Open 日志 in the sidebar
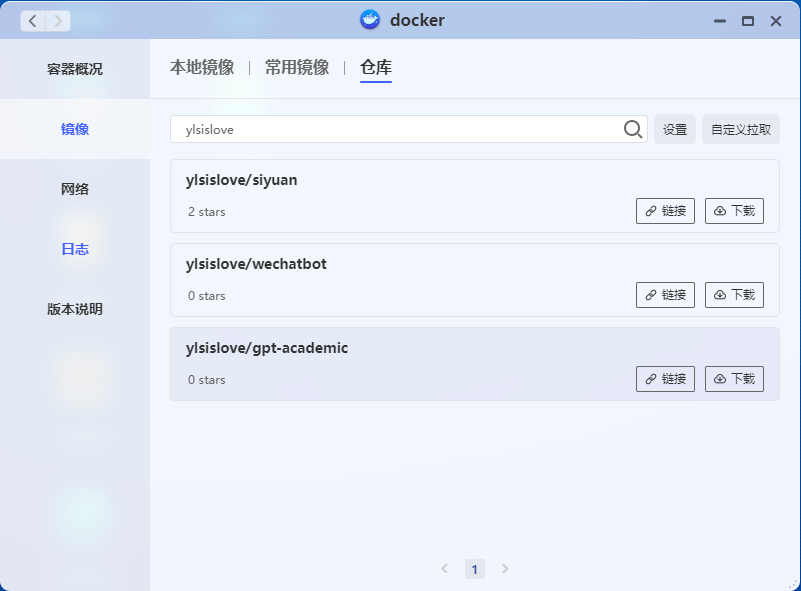 tap(75, 249)
